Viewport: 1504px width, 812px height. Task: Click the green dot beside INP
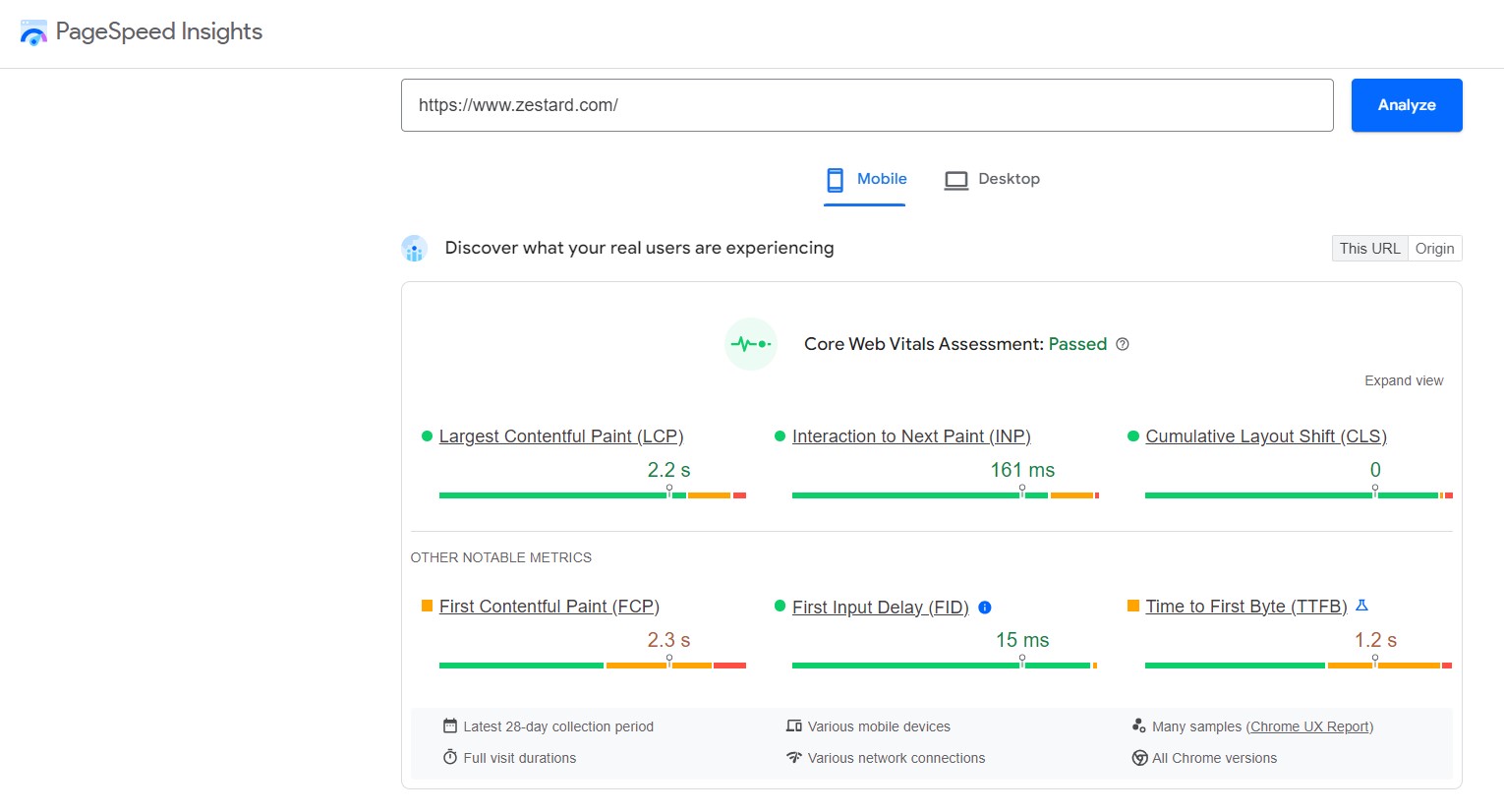(x=780, y=436)
